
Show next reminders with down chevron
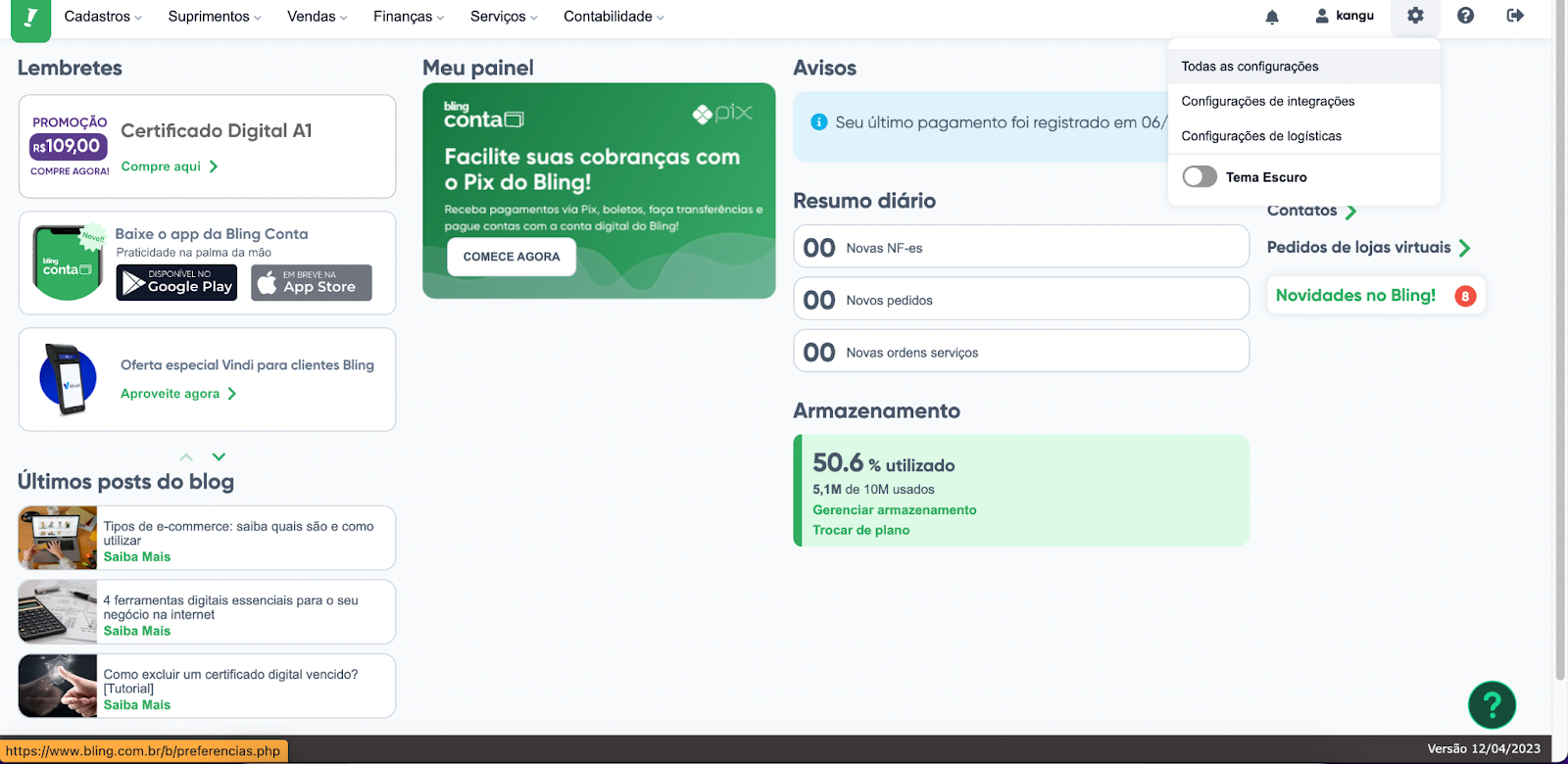click(x=219, y=456)
